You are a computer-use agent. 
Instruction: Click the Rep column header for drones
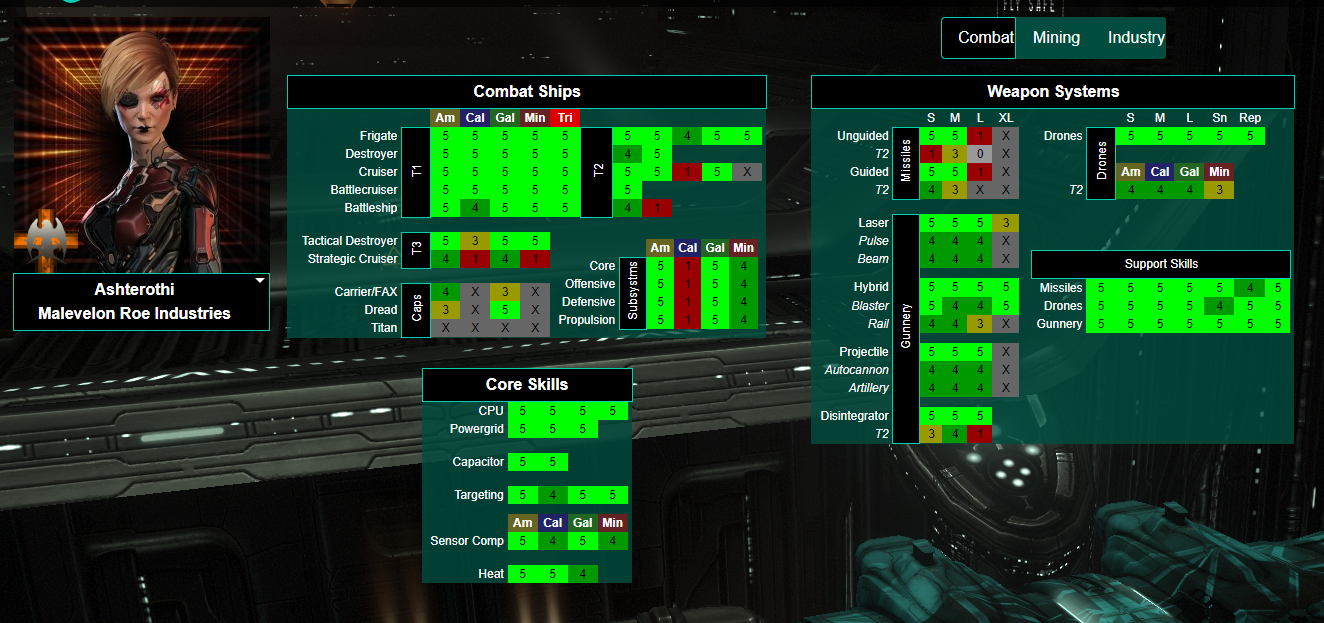(1250, 119)
